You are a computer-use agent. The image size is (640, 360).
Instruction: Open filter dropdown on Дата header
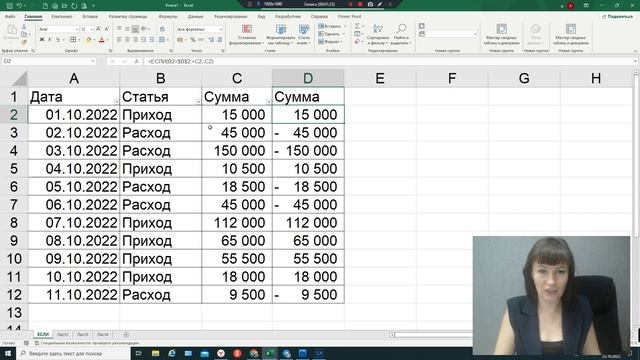116,102
